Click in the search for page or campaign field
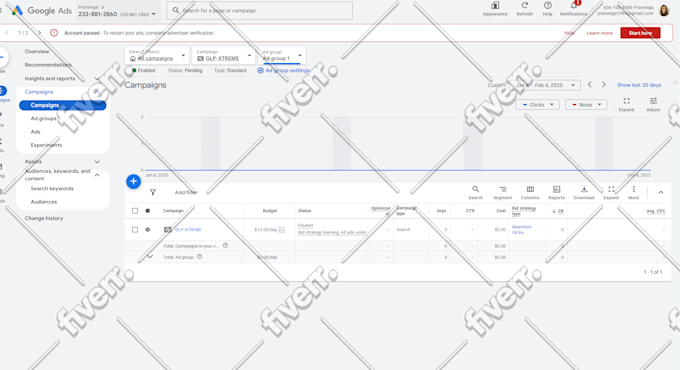 pyautogui.click(x=259, y=10)
